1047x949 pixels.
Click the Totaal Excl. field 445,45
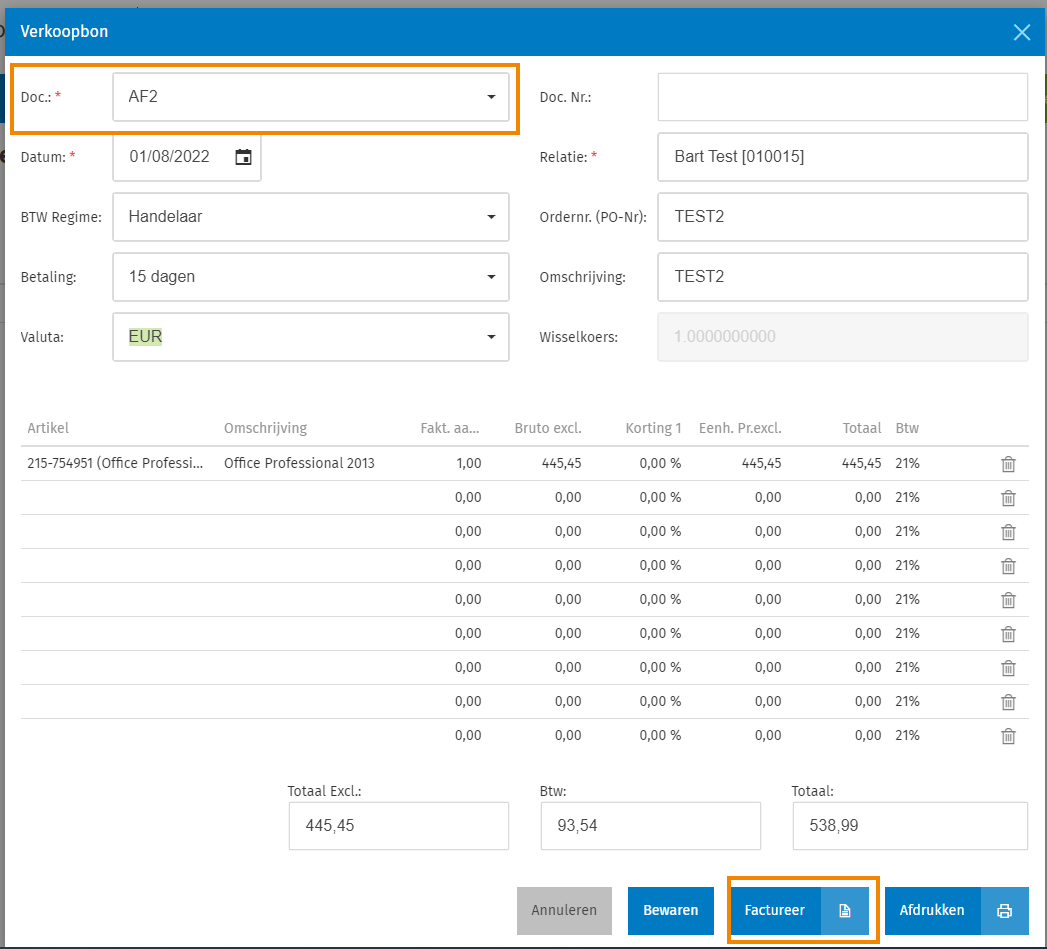click(399, 826)
